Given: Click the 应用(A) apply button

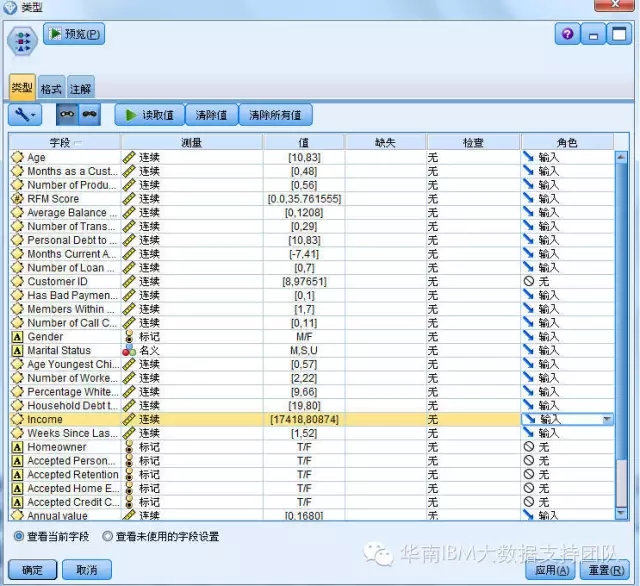Looking at the screenshot, I should pos(552,570).
